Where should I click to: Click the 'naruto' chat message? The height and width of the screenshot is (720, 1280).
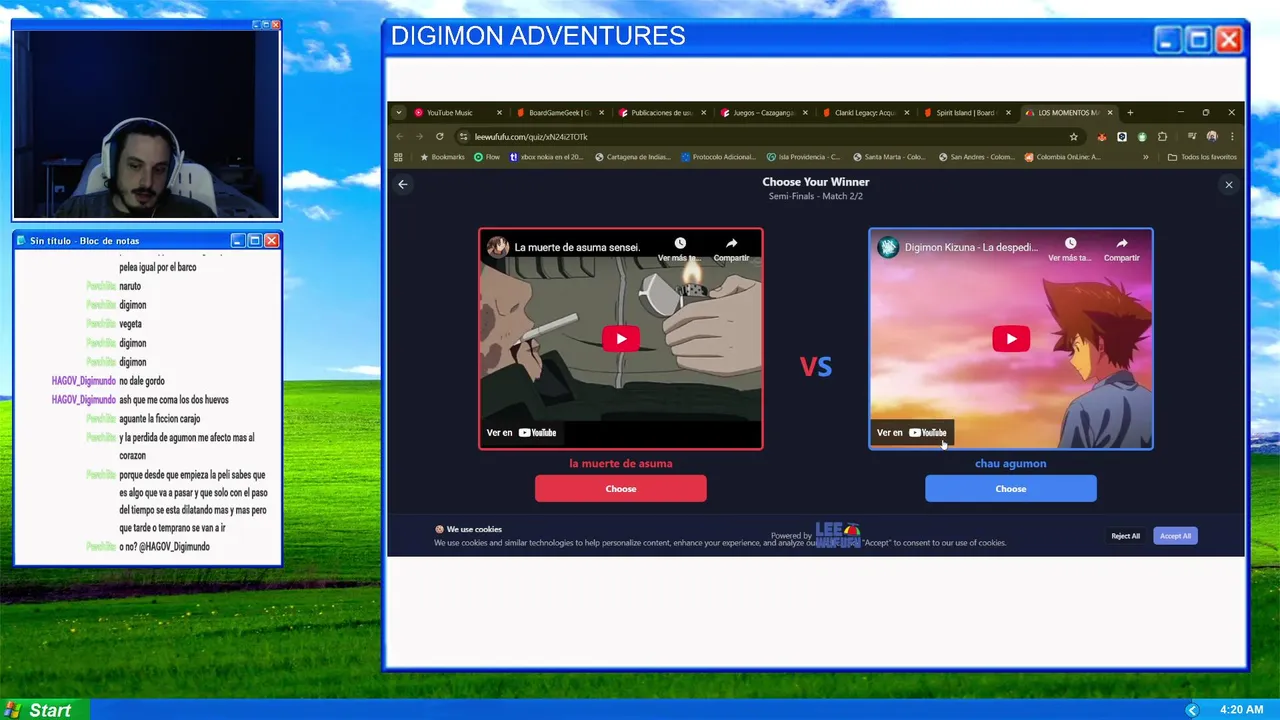click(x=130, y=286)
